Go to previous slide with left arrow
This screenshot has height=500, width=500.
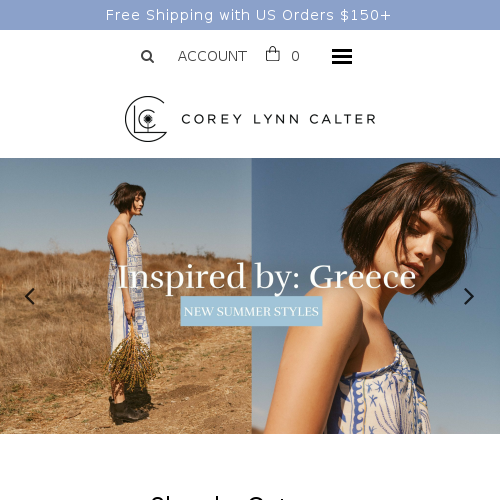(30, 296)
